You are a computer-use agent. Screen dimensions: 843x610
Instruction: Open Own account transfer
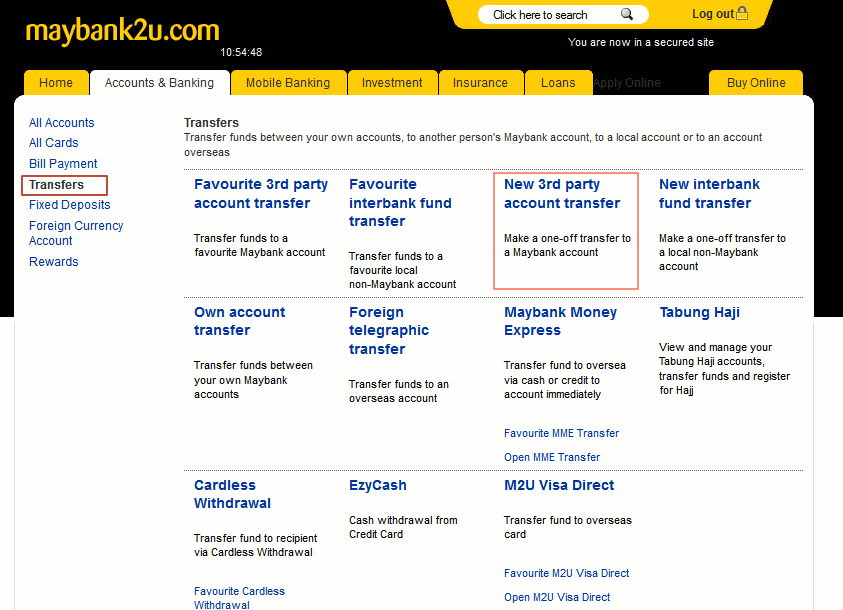click(239, 321)
